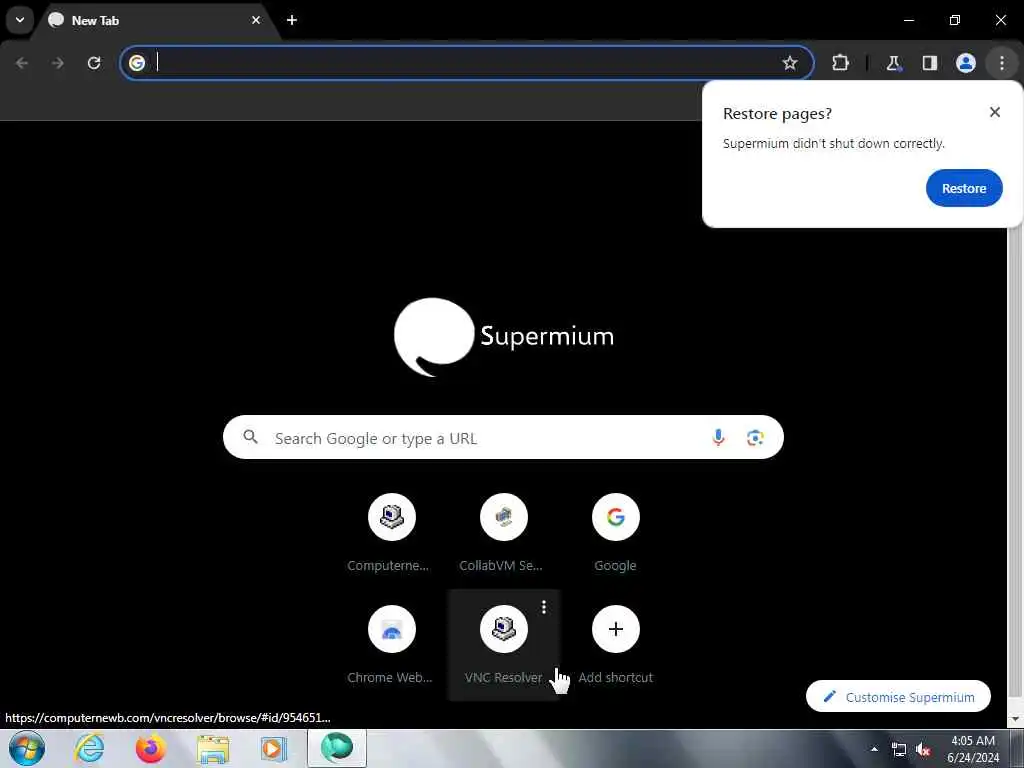Launch Firefox from taskbar

151,748
